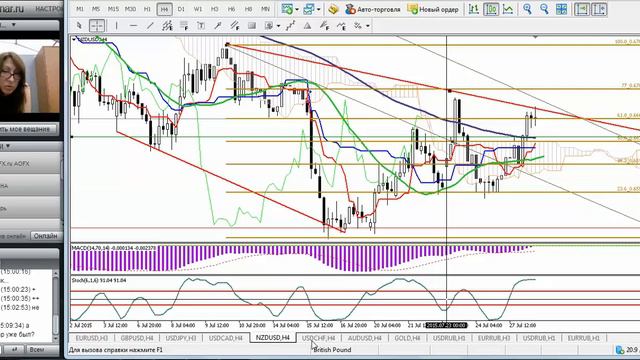The image size is (640, 360).
Task: Select the vertical line tool
Action: click(116, 26)
